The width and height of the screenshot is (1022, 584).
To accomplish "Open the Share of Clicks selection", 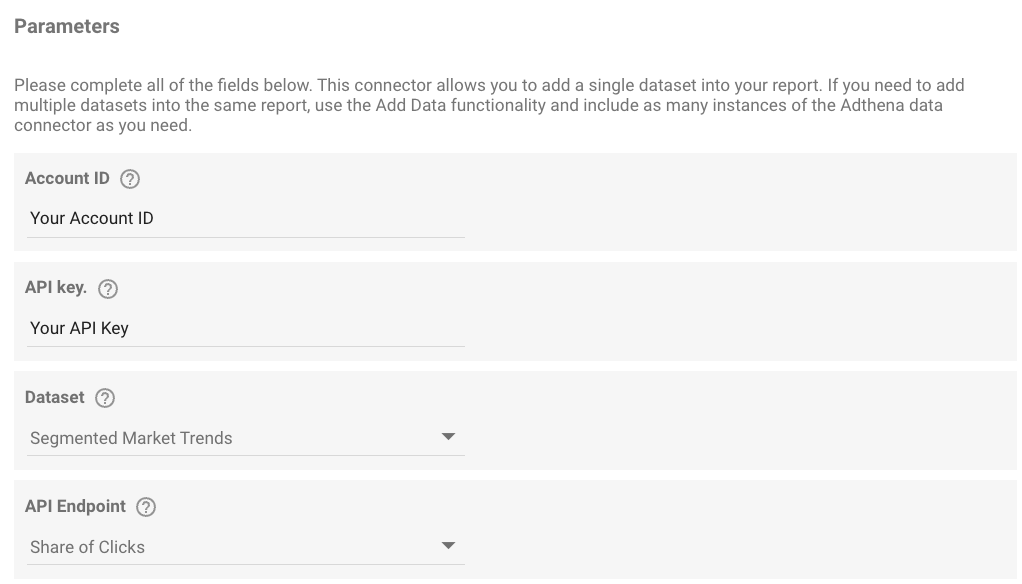I will coord(246,547).
